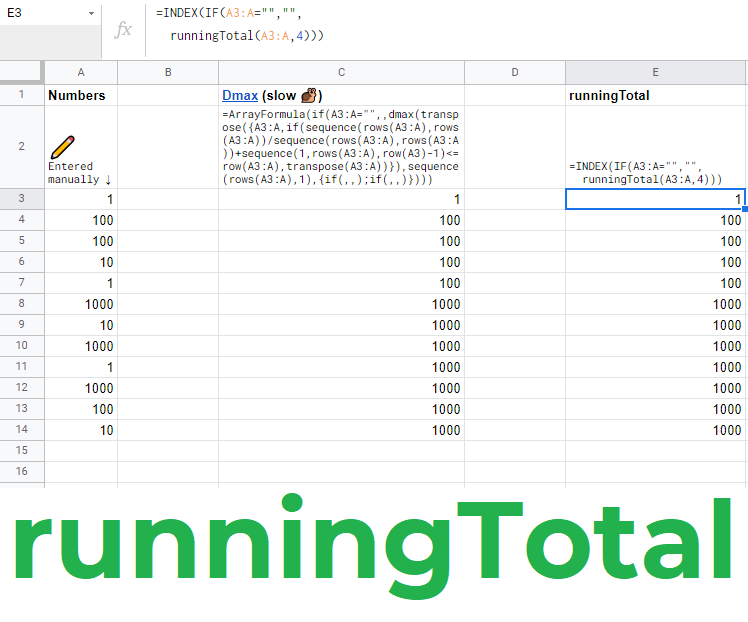Click empty cell D3
This screenshot has height=622, width=748.
(515, 199)
